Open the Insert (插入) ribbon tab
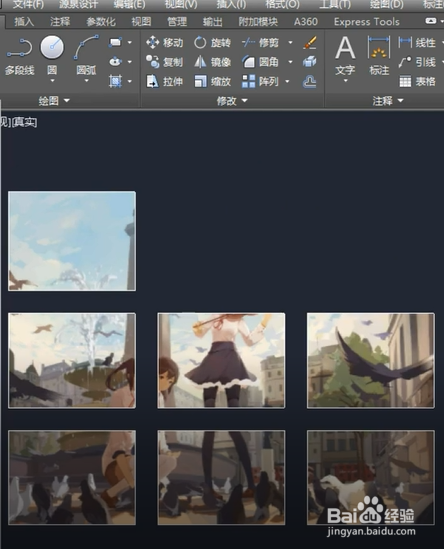Screen dimensions: 444x549 click(24, 22)
